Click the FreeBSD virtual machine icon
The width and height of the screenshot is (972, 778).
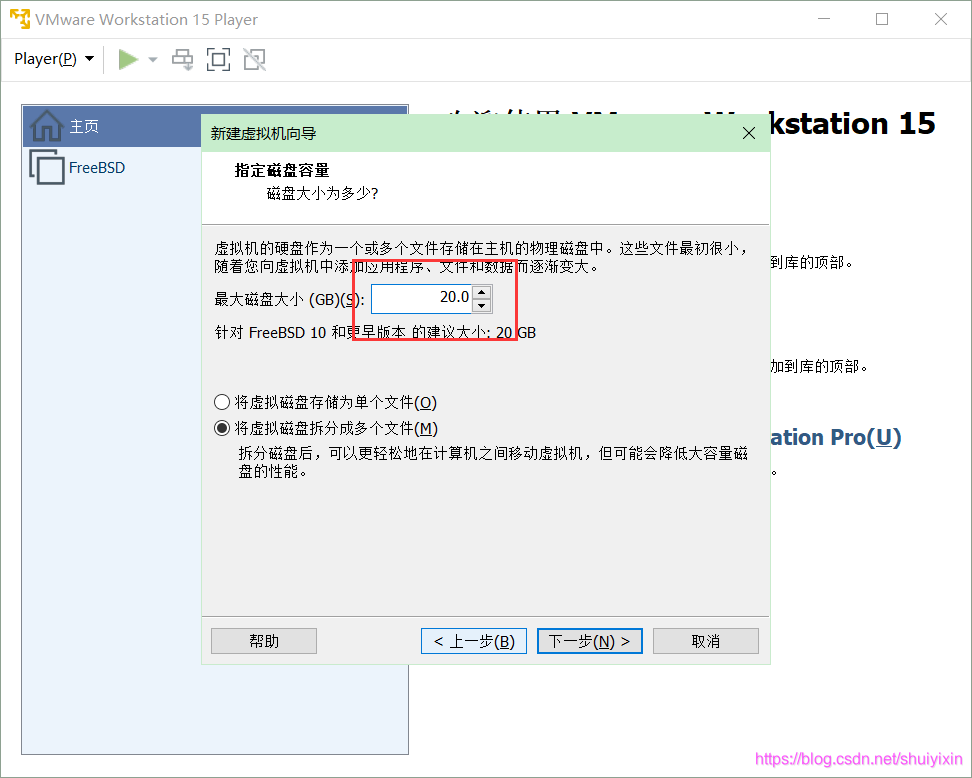[47, 167]
